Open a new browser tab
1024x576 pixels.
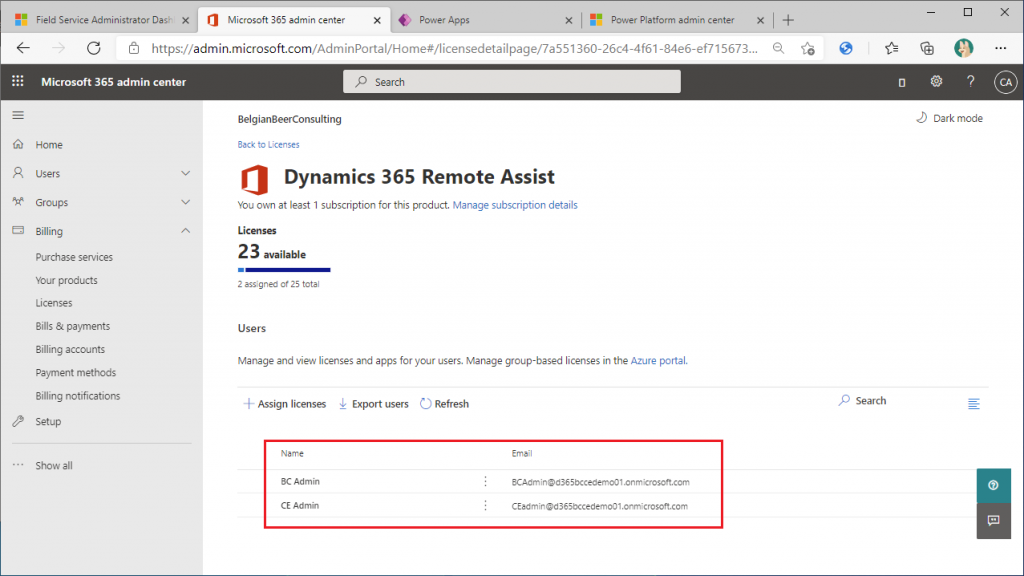pos(788,20)
